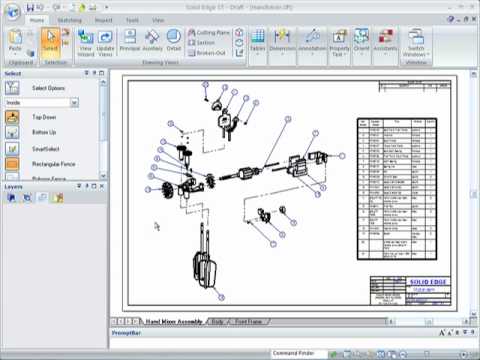This screenshot has height=360, width=480.
Task: Click the PromptBar font size increase icon
Action: point(442,333)
